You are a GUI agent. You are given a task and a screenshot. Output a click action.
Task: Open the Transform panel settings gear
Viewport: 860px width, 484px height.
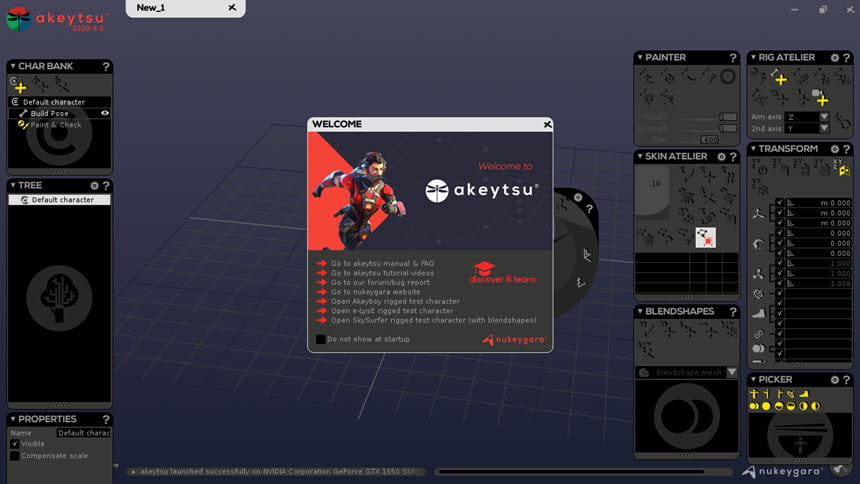[835, 149]
